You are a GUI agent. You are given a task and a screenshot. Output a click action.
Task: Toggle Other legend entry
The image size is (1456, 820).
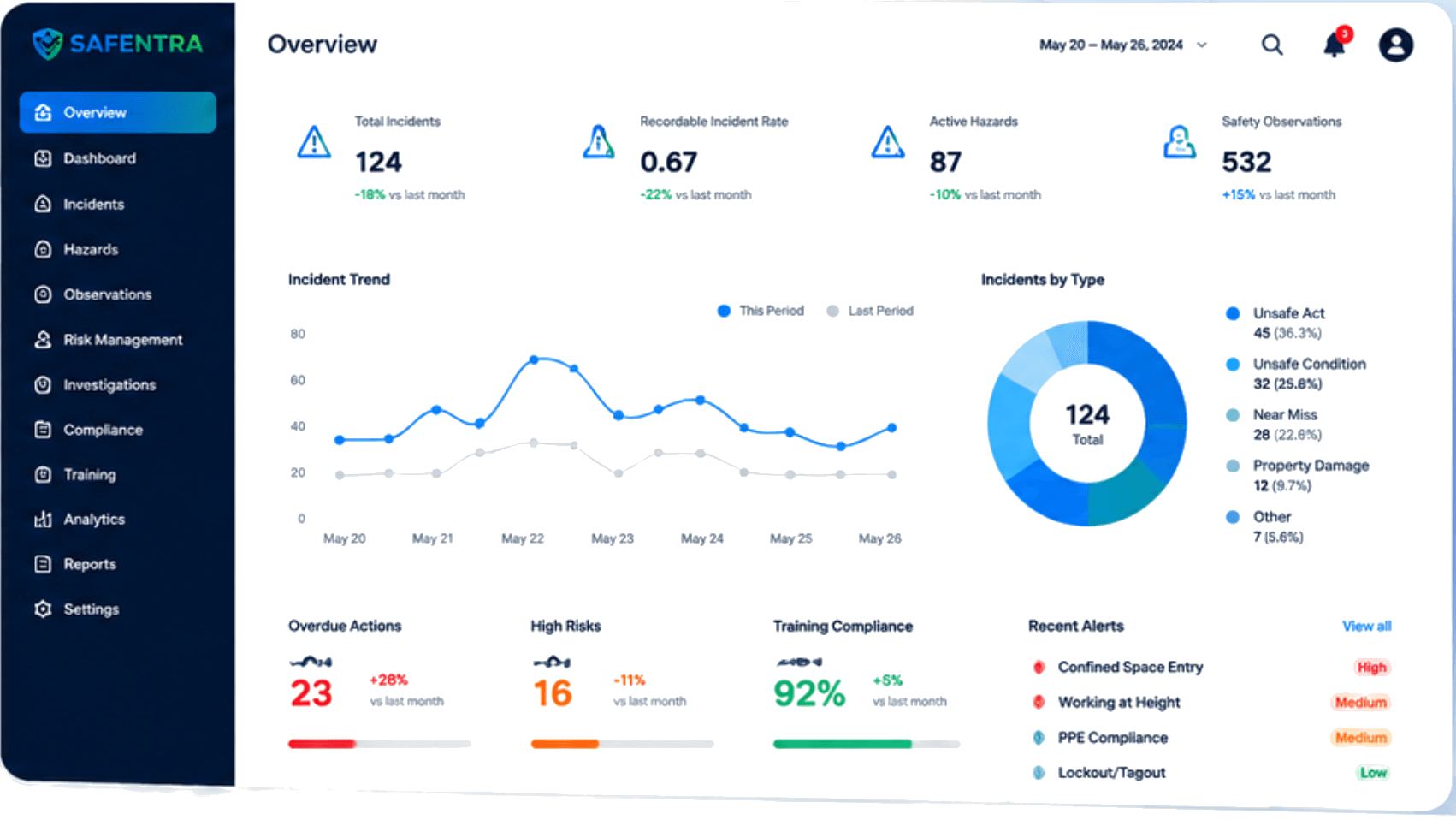pos(1264,526)
